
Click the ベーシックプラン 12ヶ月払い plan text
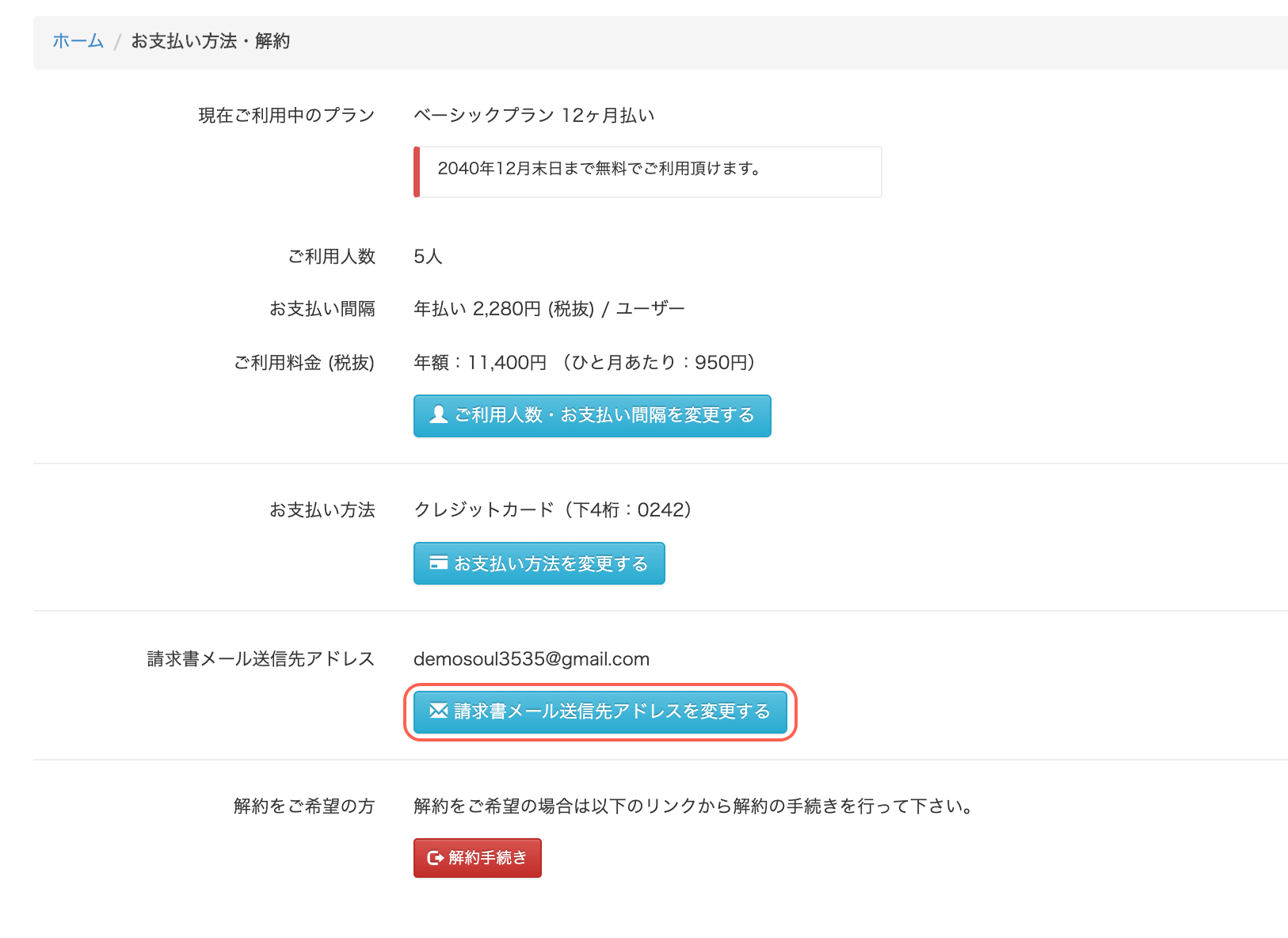pos(534,116)
